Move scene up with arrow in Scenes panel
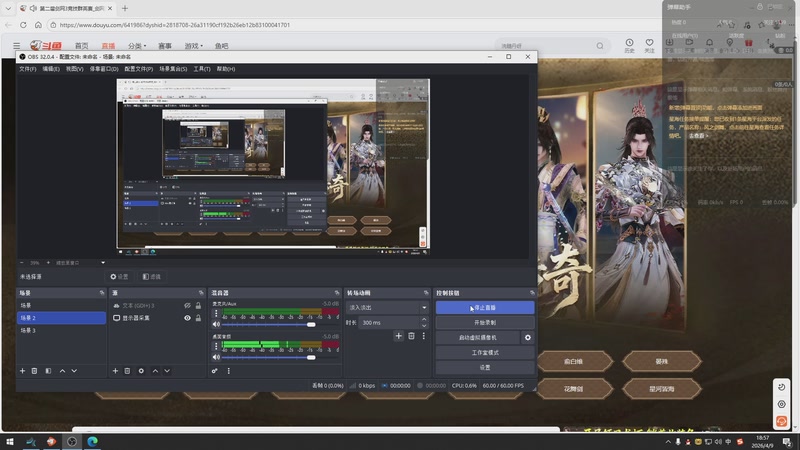This screenshot has width=800, height=450. point(62,371)
